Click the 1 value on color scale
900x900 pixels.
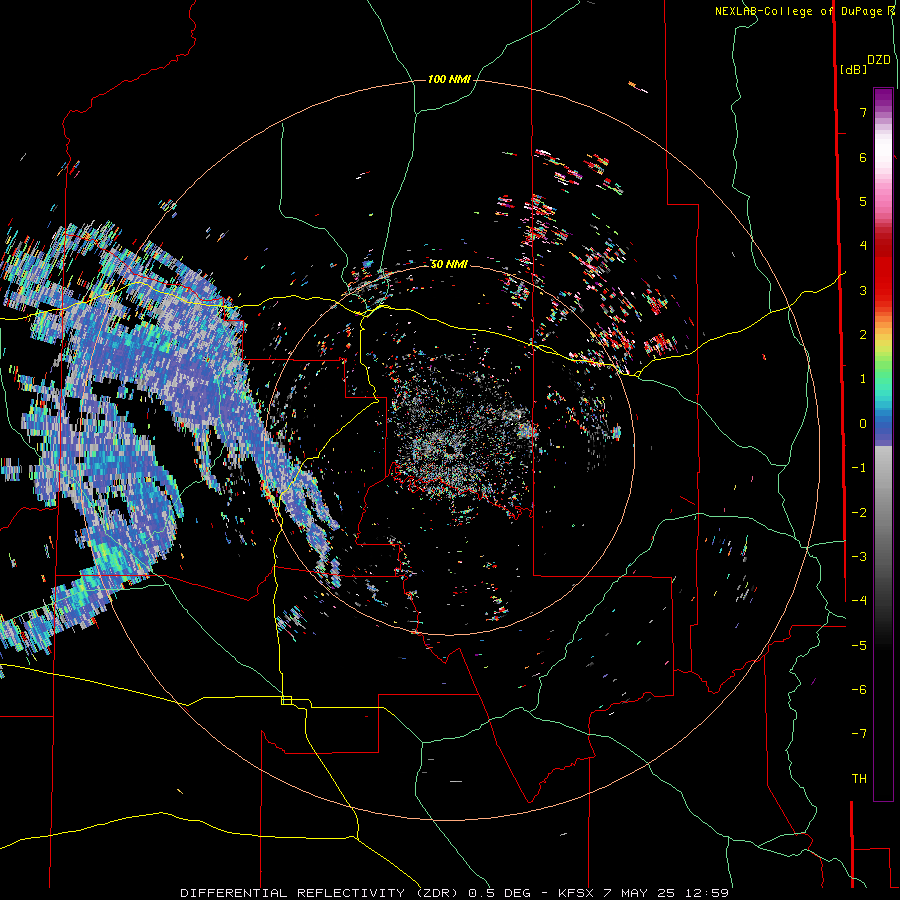pos(863,379)
